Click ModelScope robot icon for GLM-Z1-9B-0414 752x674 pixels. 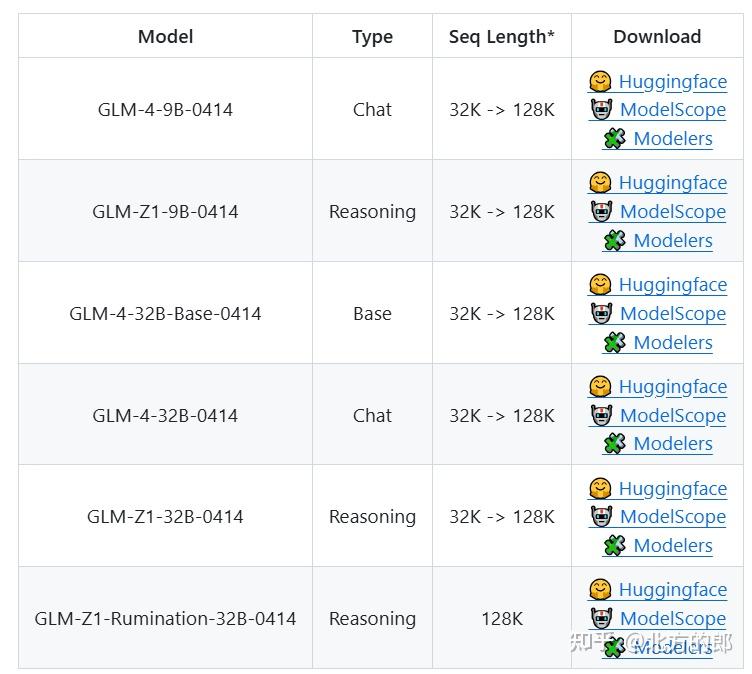coord(601,211)
